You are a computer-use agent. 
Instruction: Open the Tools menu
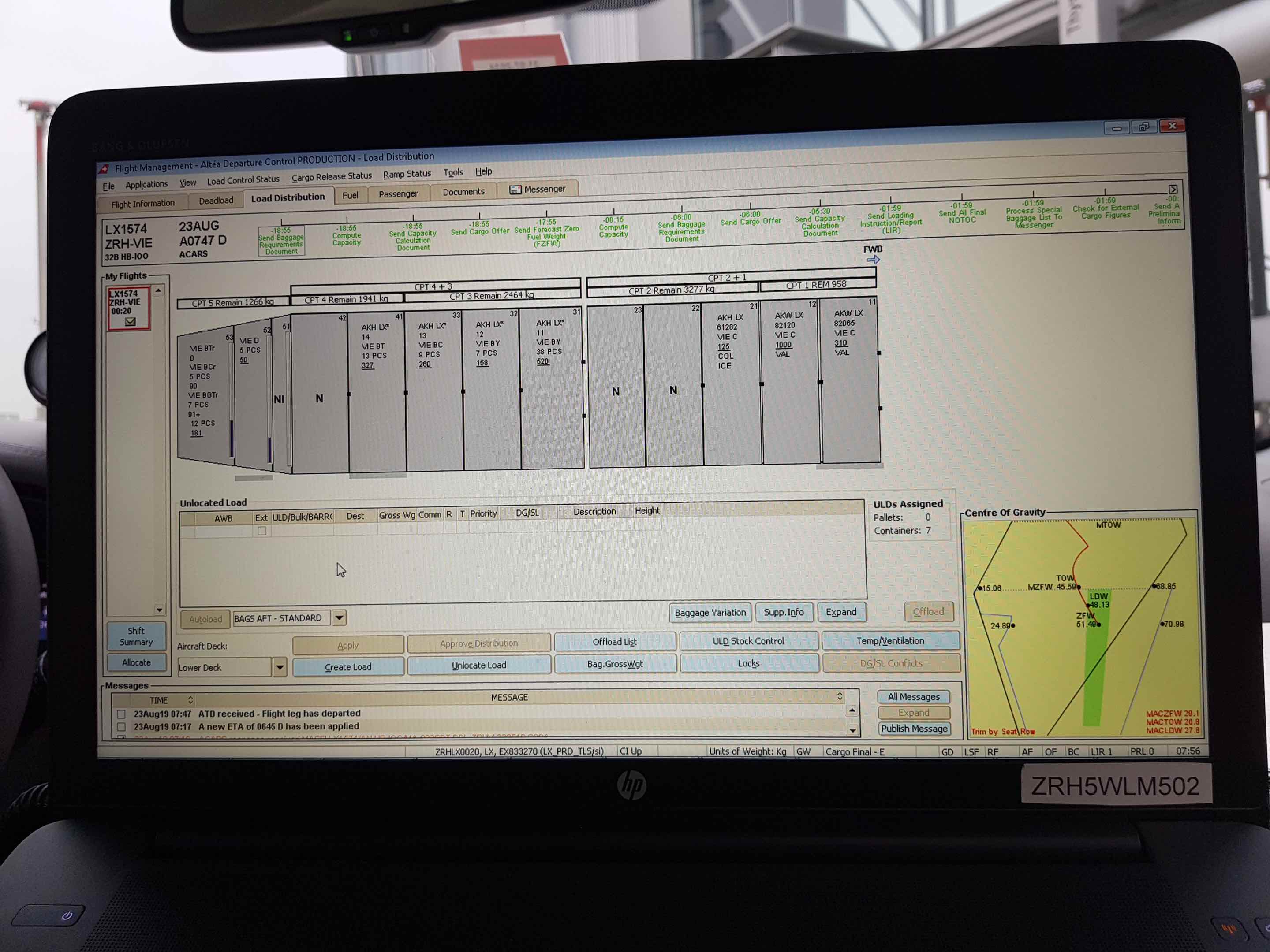click(453, 172)
